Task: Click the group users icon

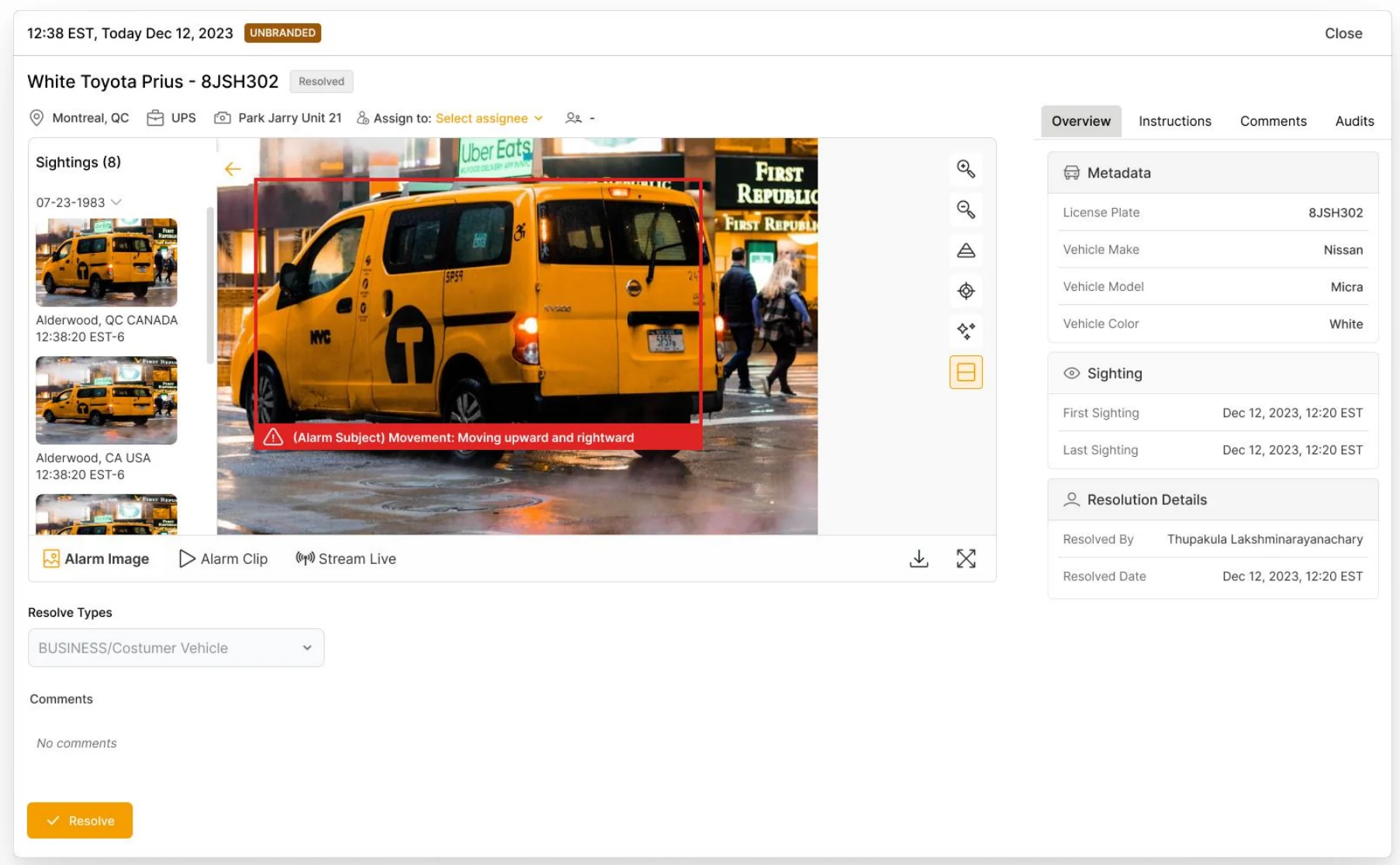Action: [574, 118]
